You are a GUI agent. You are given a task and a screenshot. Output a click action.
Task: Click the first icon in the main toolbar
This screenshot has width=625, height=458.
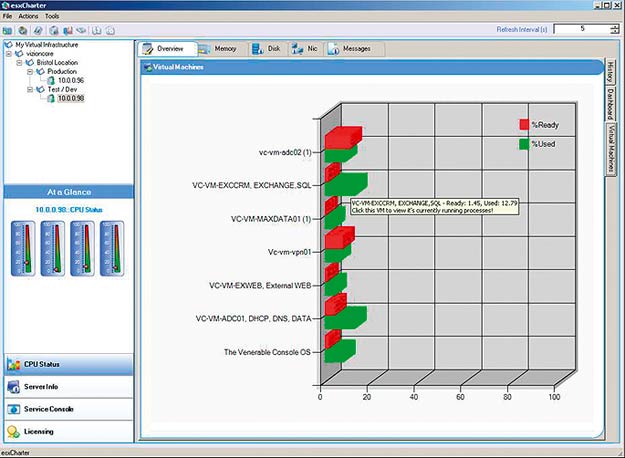pyautogui.click(x=8, y=30)
